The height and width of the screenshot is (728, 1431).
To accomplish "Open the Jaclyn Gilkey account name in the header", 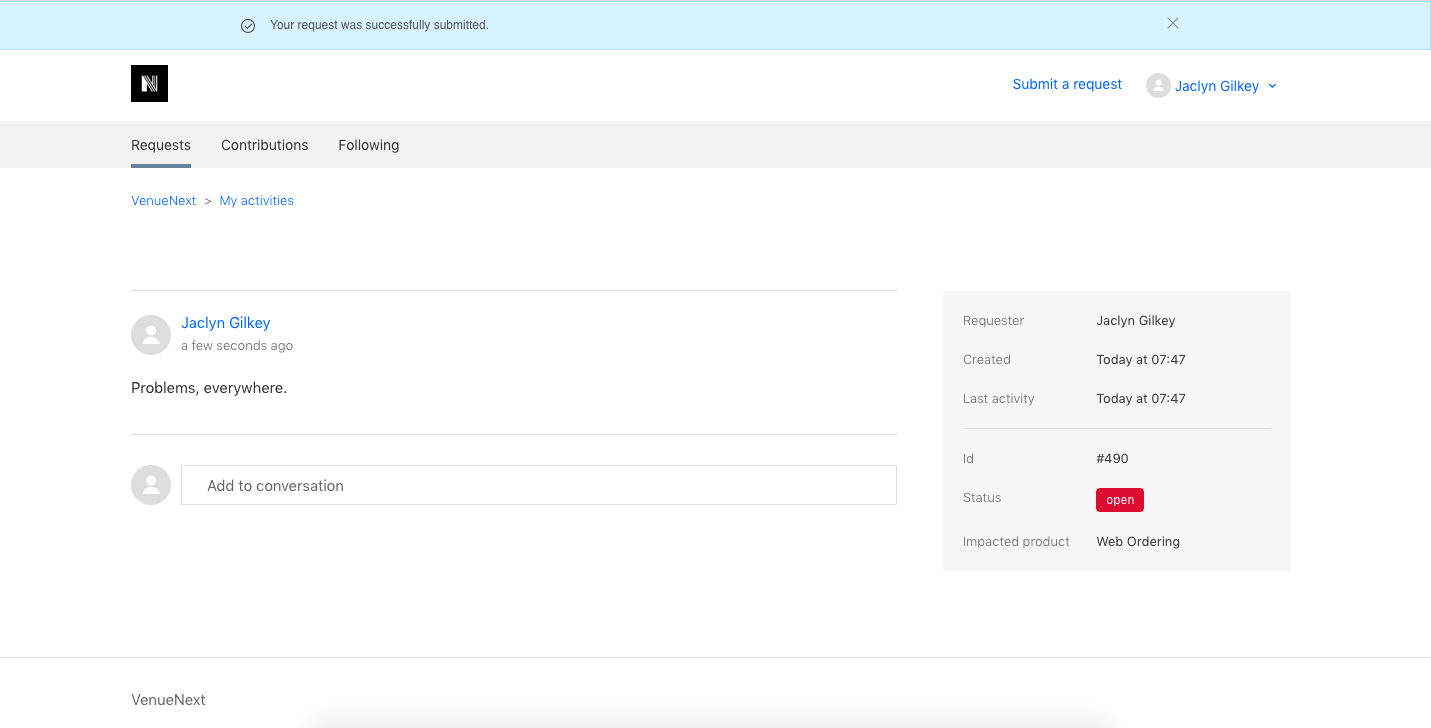I will (1216, 86).
